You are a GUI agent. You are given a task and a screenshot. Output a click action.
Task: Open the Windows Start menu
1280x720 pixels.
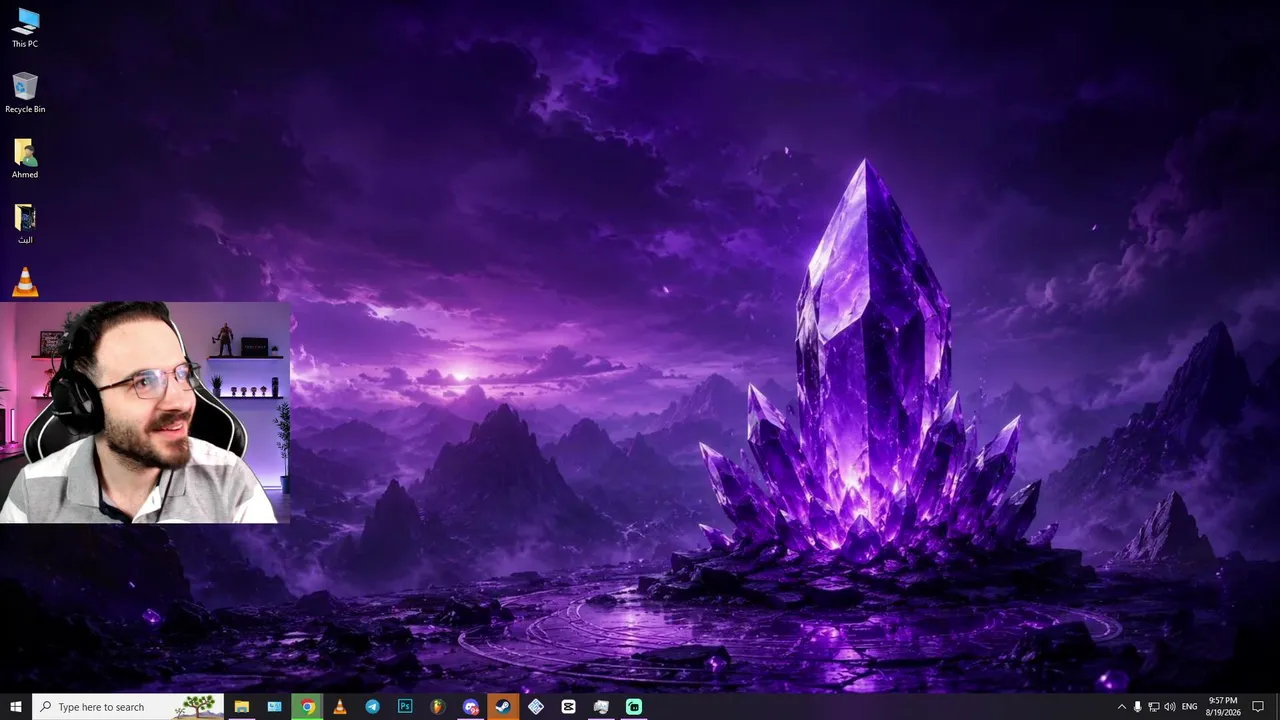16,707
